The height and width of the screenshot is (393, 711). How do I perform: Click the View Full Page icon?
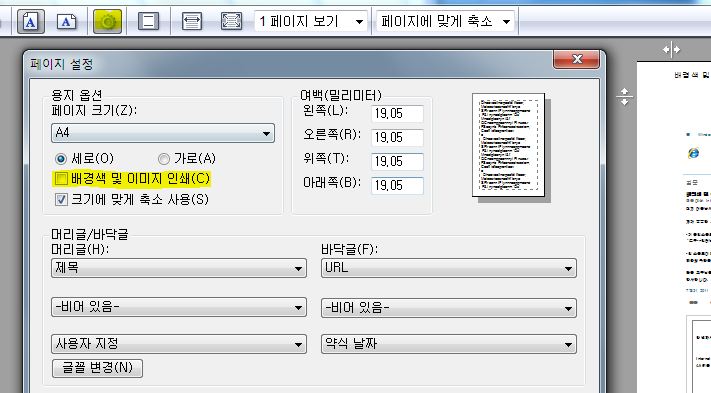(x=231, y=21)
